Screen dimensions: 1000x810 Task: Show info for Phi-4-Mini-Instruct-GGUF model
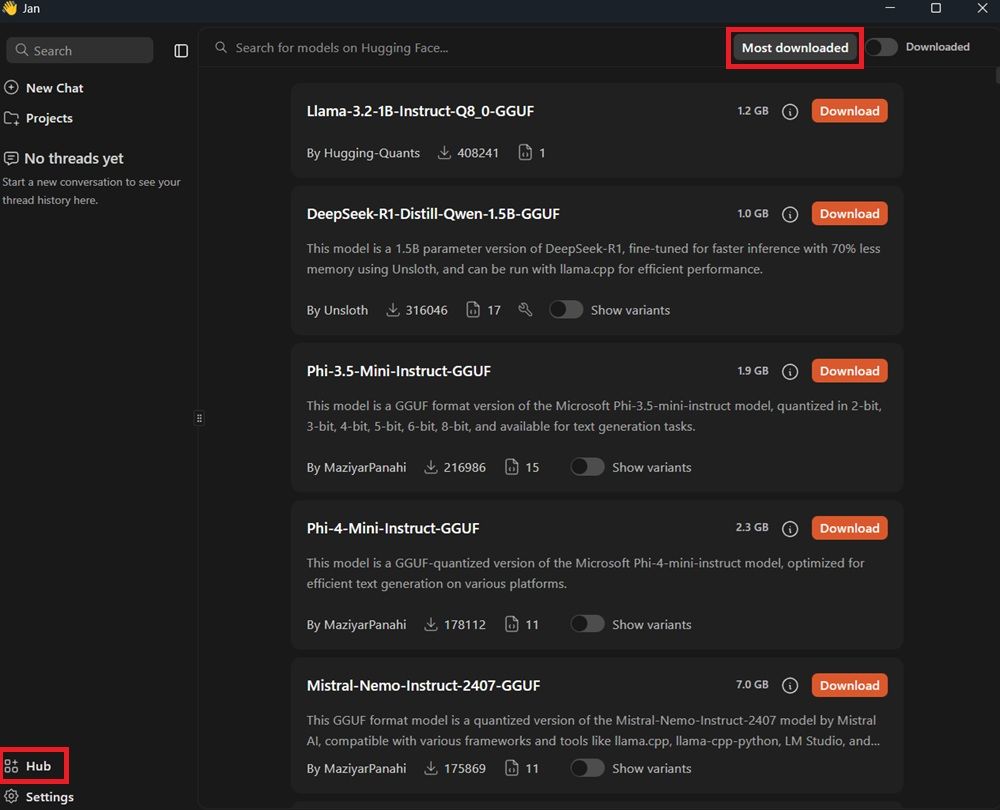[790, 528]
